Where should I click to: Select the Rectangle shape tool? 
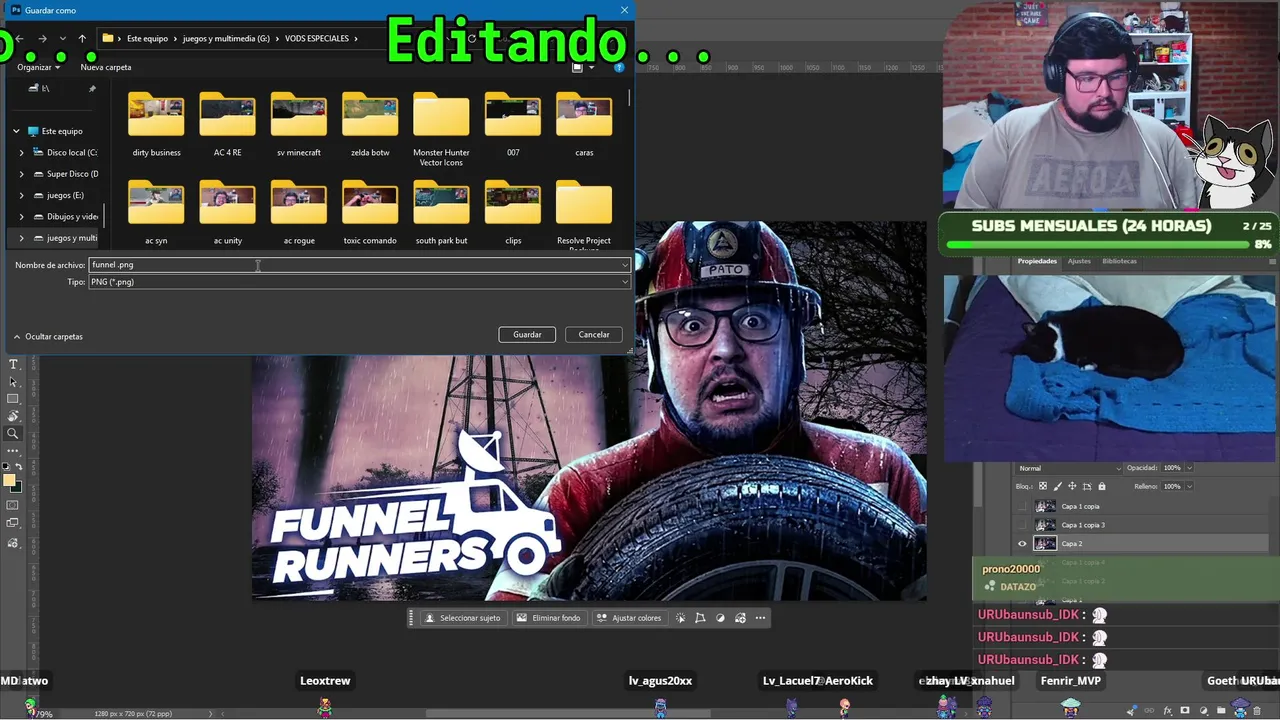(13, 399)
